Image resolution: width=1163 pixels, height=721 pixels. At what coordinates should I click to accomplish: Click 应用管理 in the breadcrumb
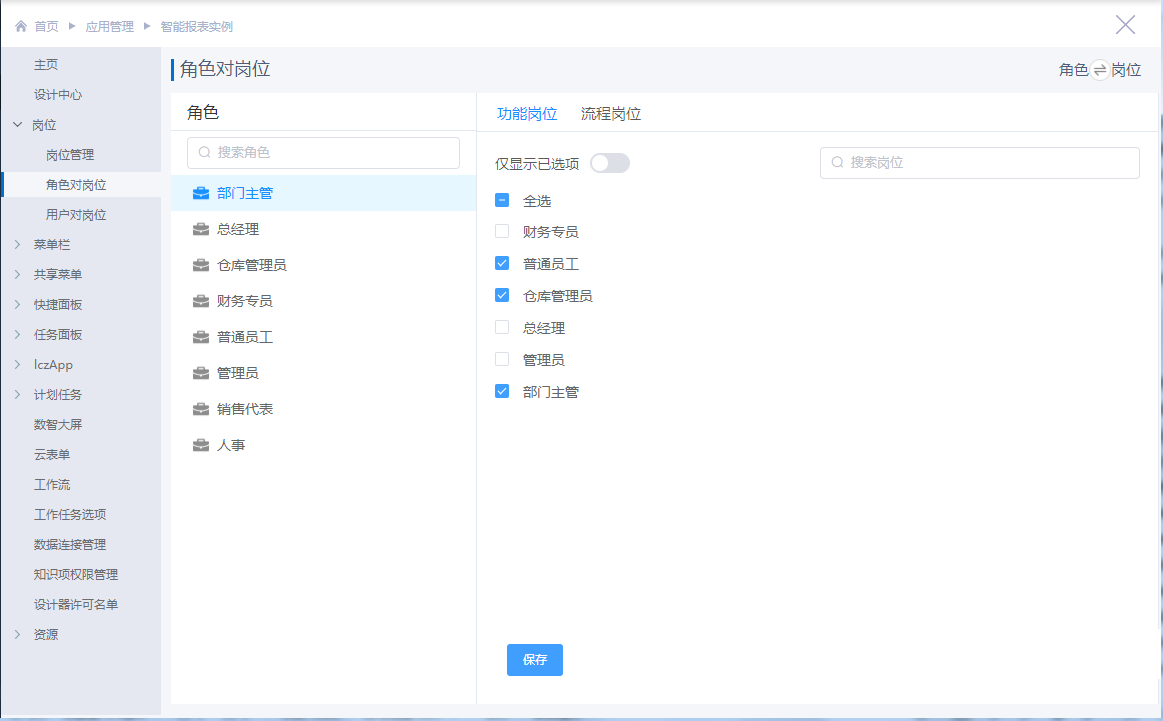tap(109, 27)
